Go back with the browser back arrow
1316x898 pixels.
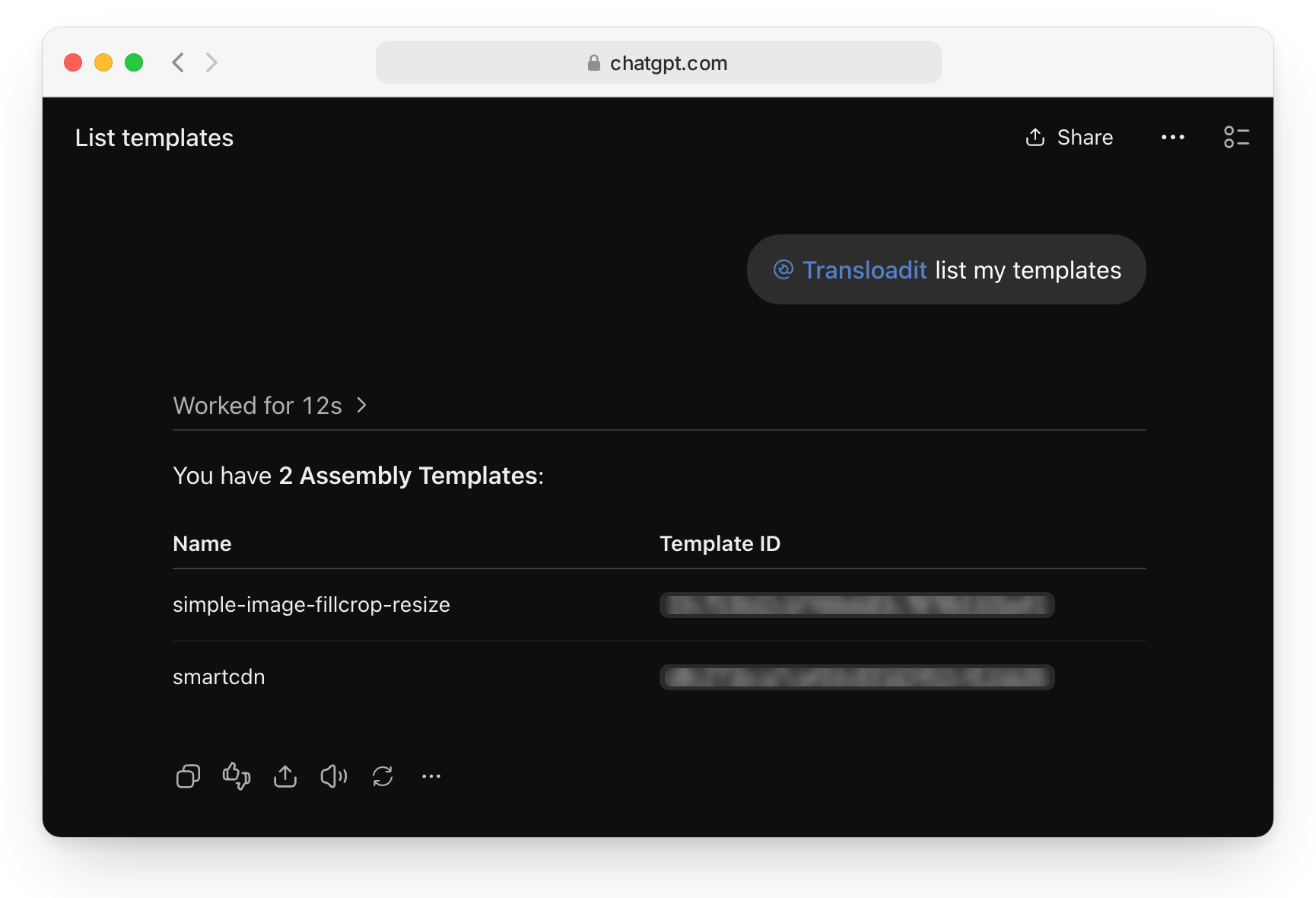(x=178, y=62)
